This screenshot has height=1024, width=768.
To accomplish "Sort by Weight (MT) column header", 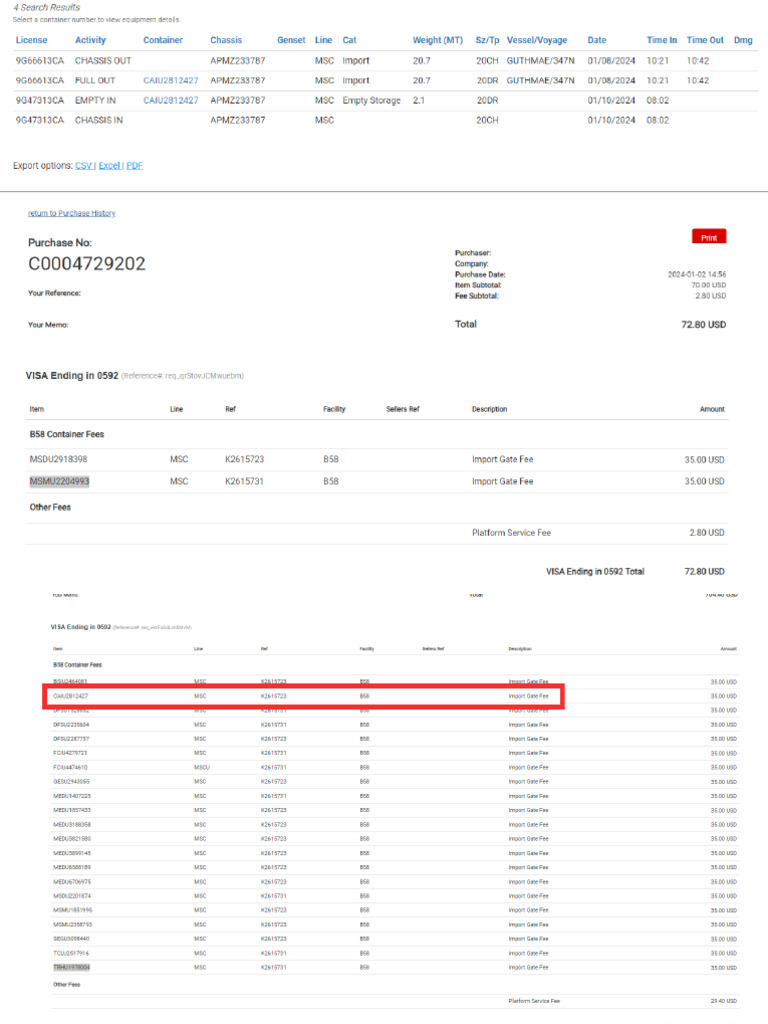I will (x=437, y=41).
